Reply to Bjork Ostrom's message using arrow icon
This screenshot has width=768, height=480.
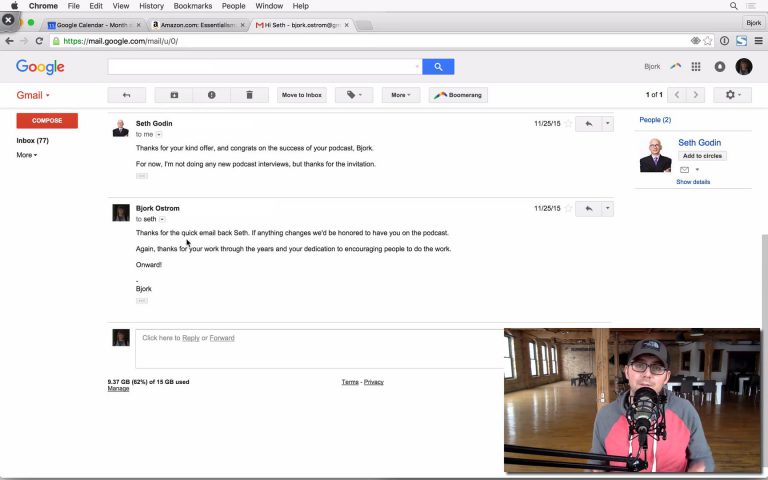(589, 209)
